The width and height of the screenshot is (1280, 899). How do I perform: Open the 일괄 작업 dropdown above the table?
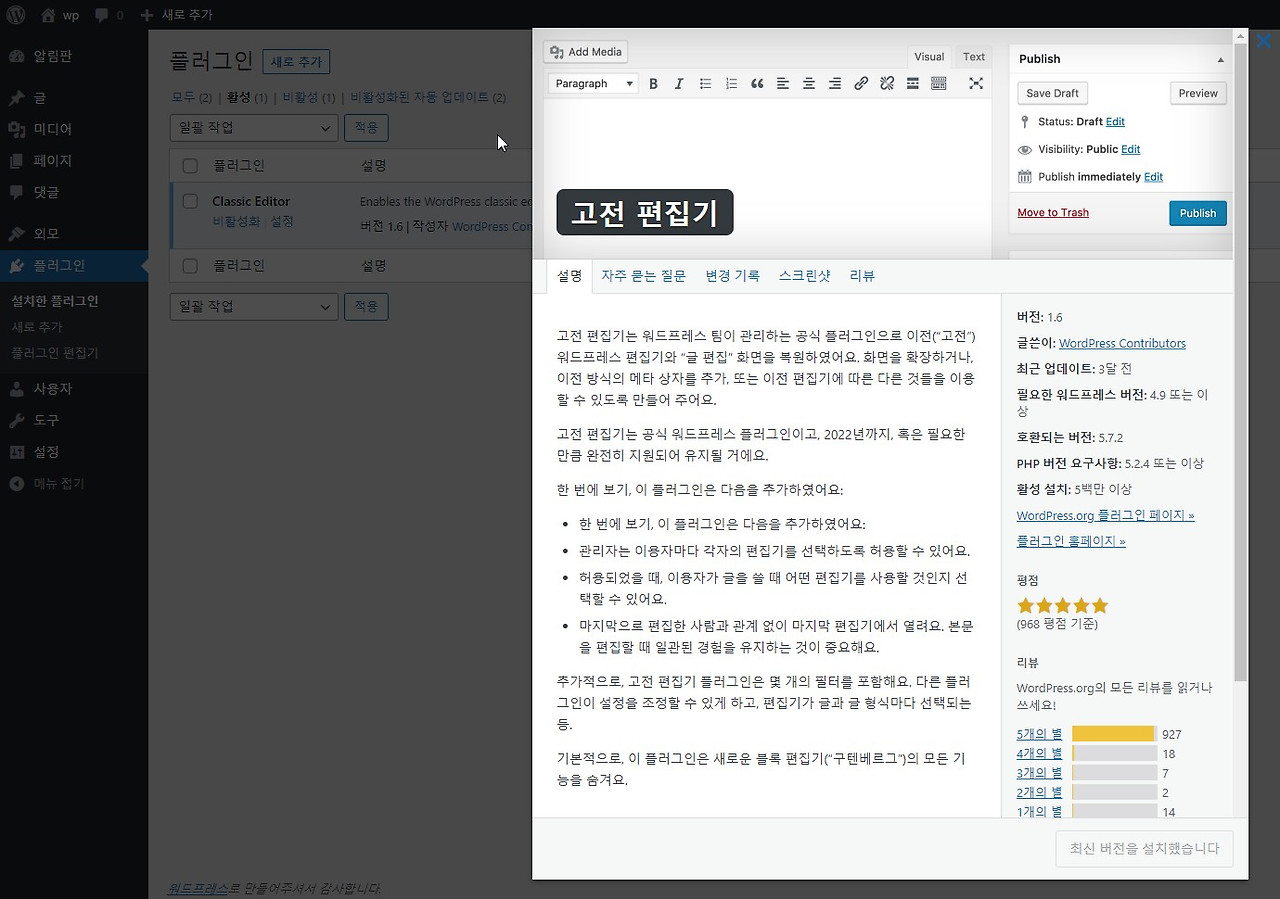point(254,128)
